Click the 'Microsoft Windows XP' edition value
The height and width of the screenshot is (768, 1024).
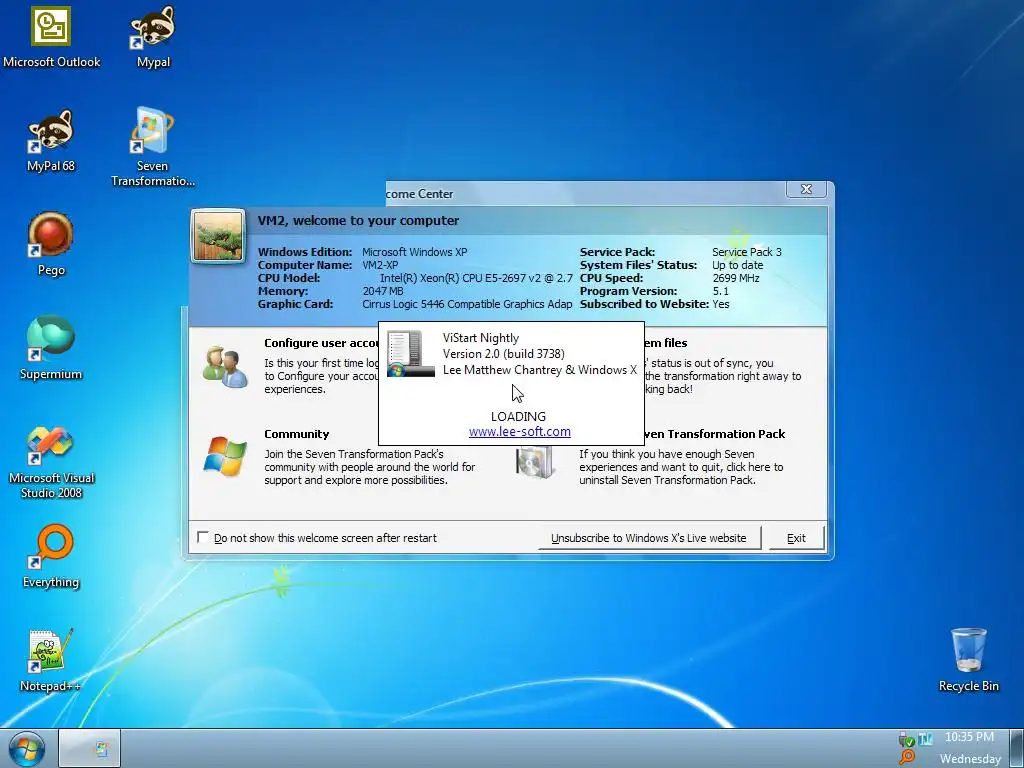click(x=415, y=252)
